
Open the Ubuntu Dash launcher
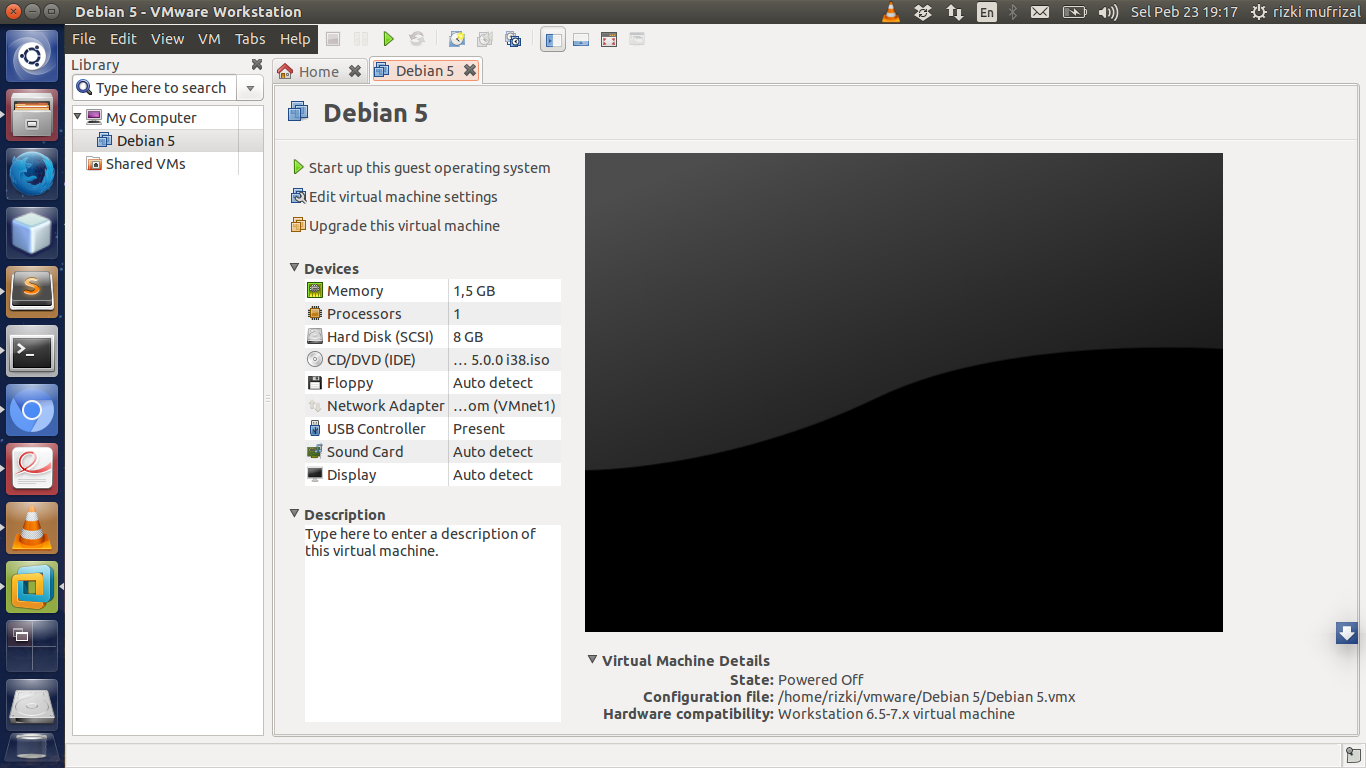33,56
